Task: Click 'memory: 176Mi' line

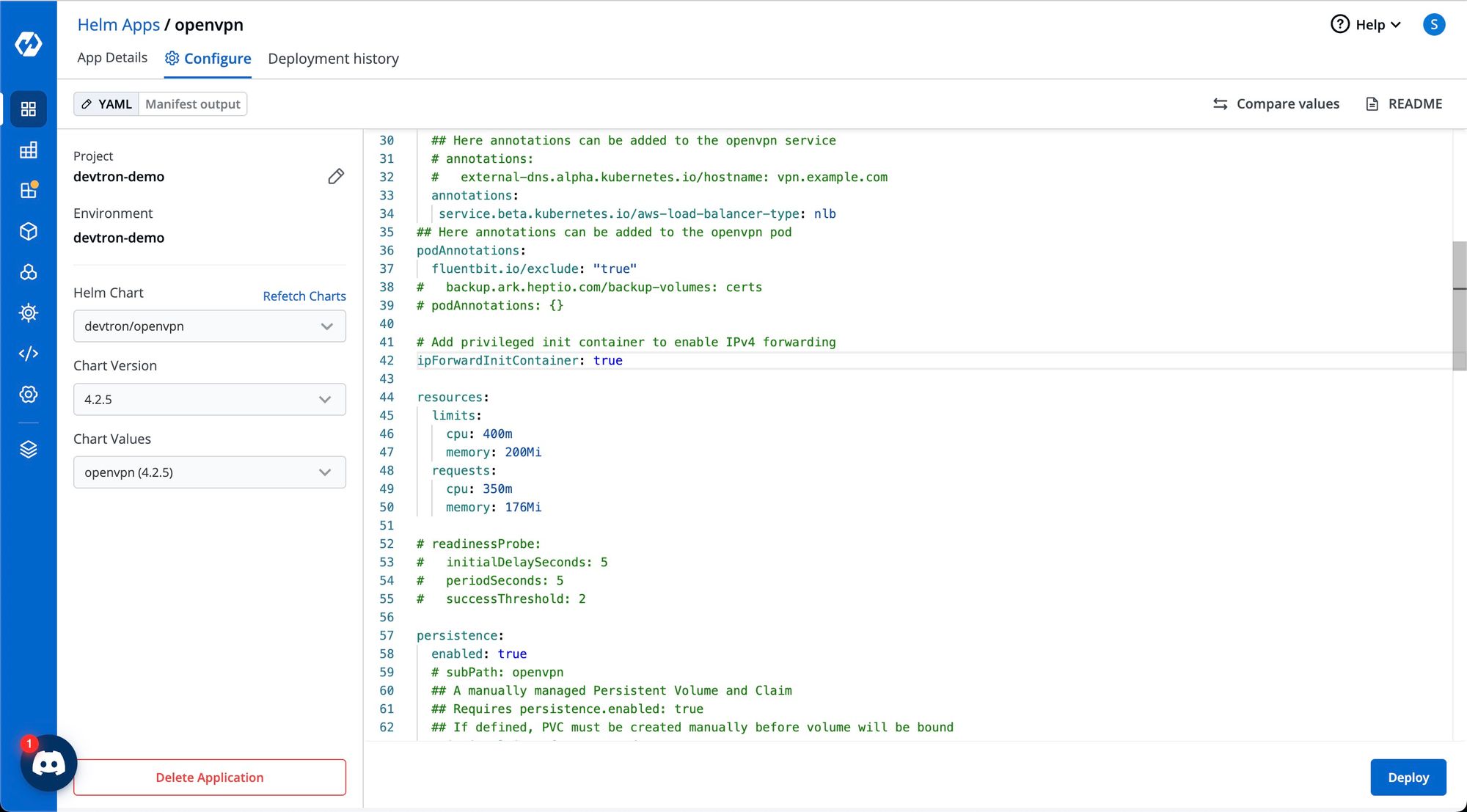Action: [494, 508]
